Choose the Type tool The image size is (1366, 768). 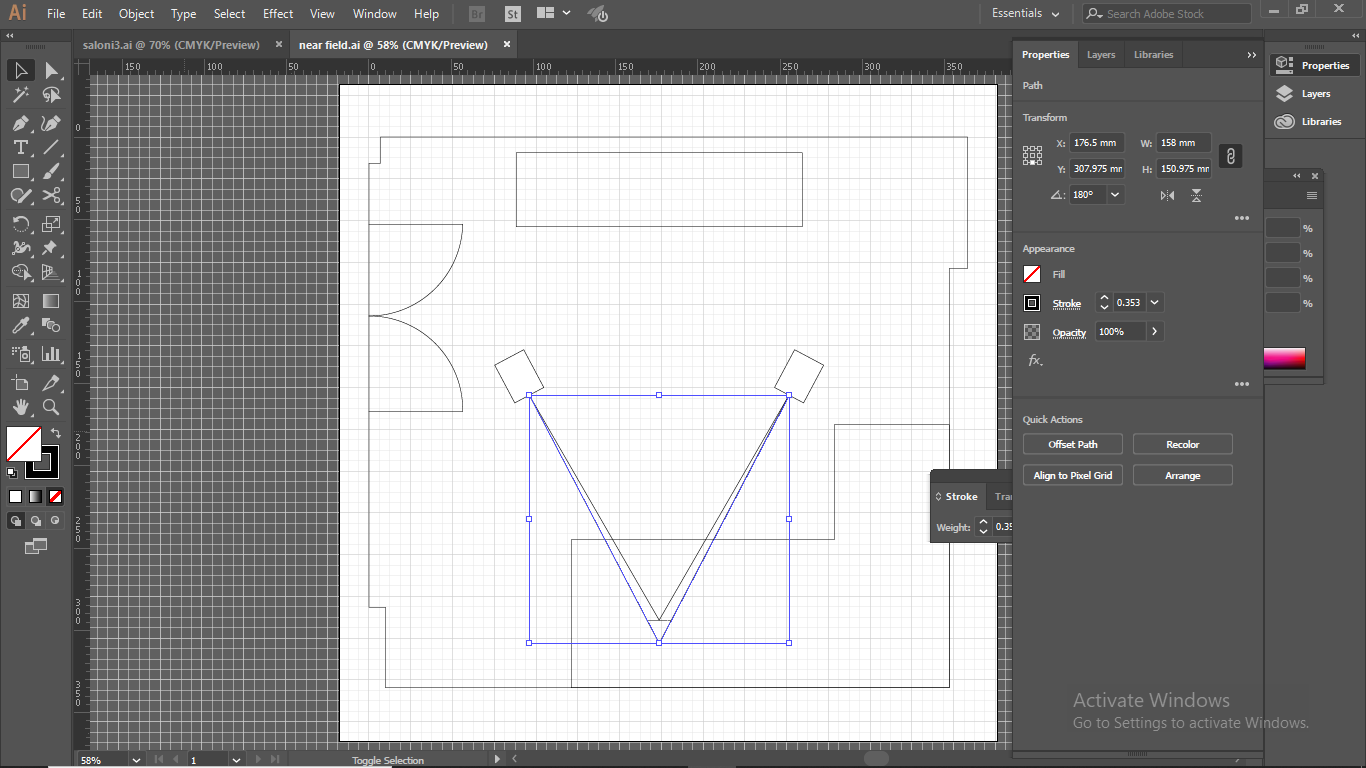20,147
